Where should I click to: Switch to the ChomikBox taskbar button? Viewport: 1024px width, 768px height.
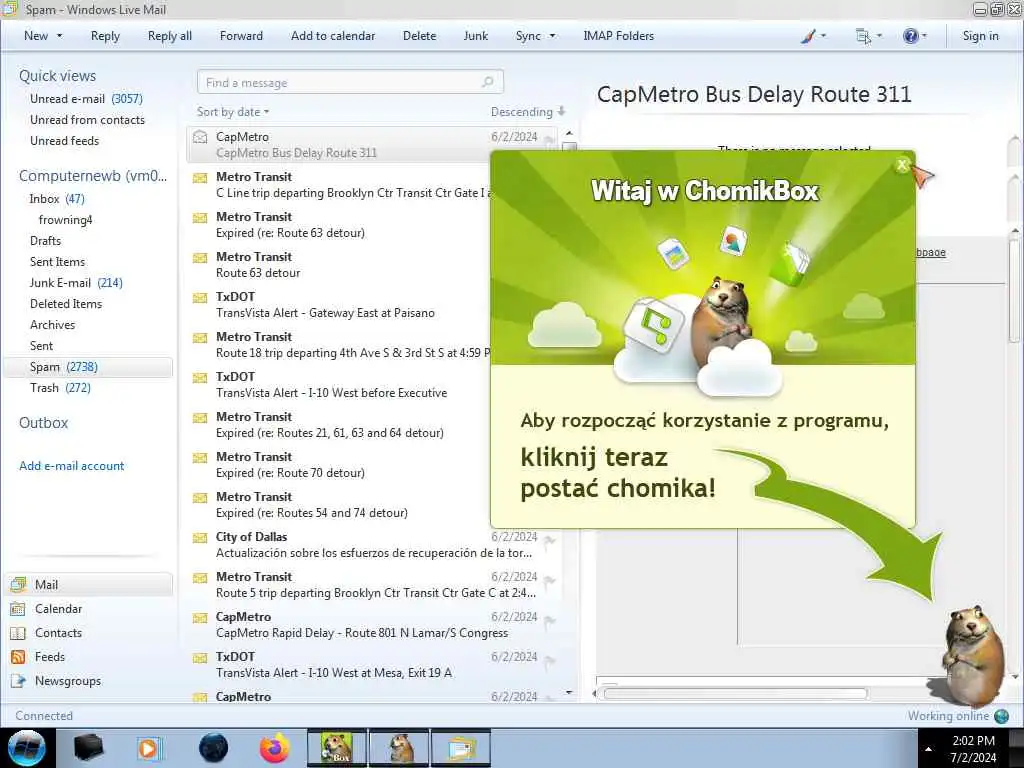pos(337,748)
